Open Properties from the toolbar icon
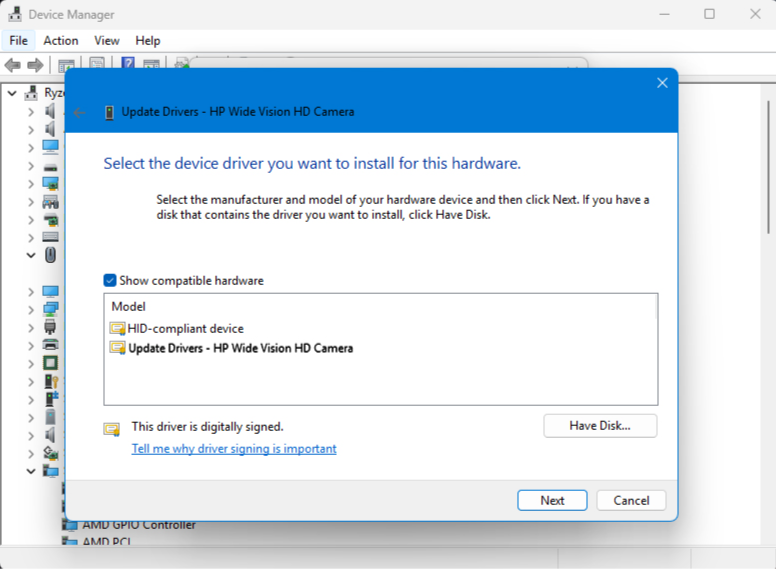 97,64
